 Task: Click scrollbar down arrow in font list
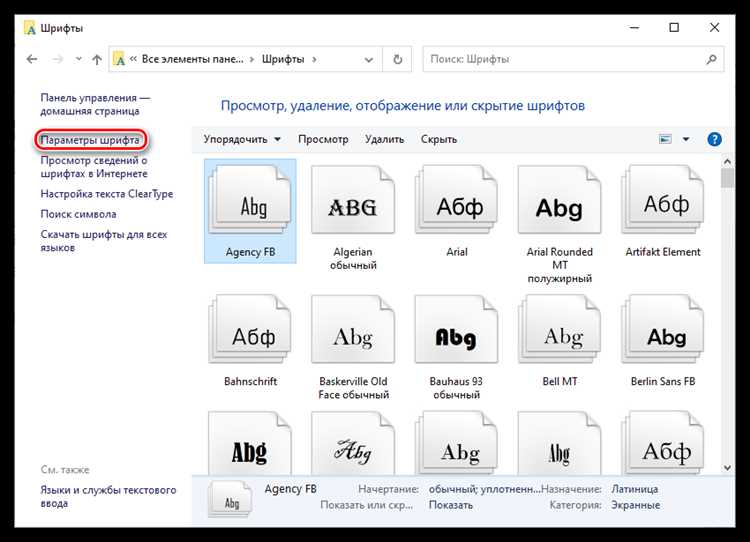(x=727, y=468)
